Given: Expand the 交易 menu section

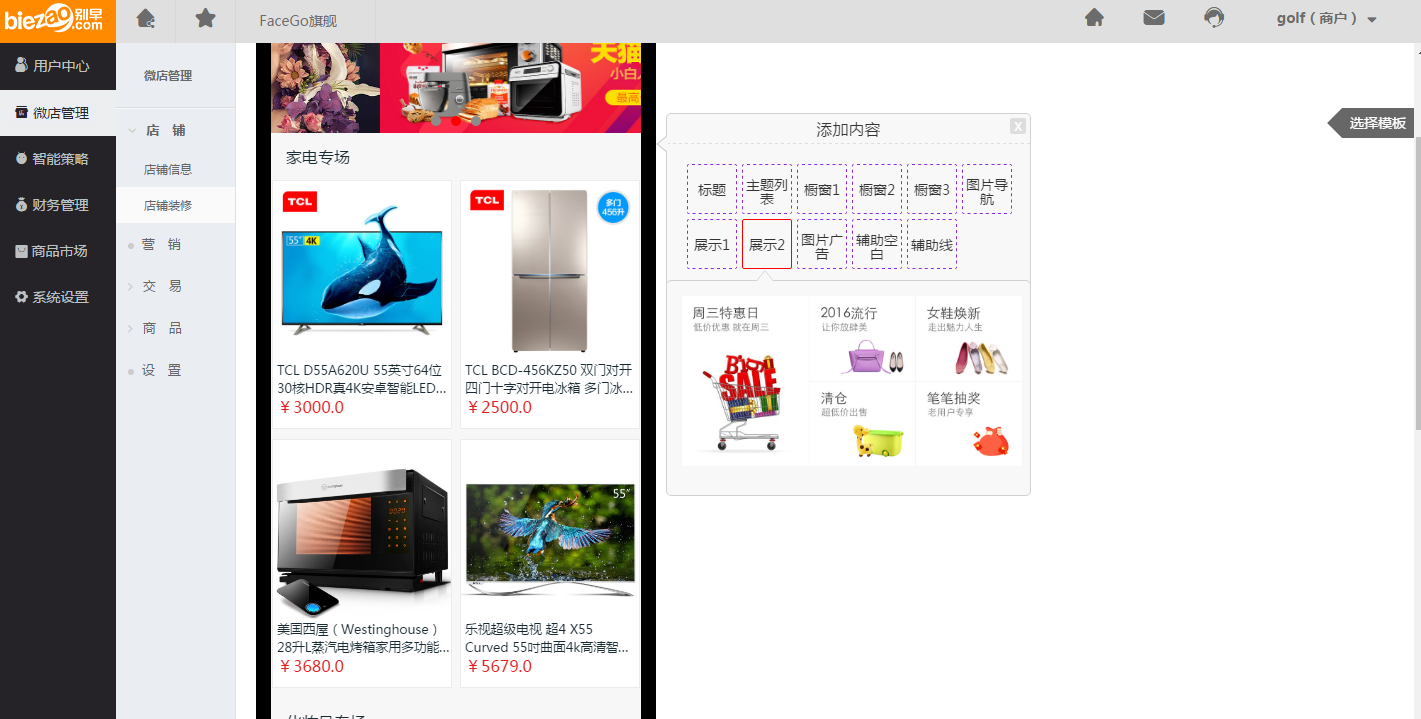Looking at the screenshot, I should [x=162, y=286].
